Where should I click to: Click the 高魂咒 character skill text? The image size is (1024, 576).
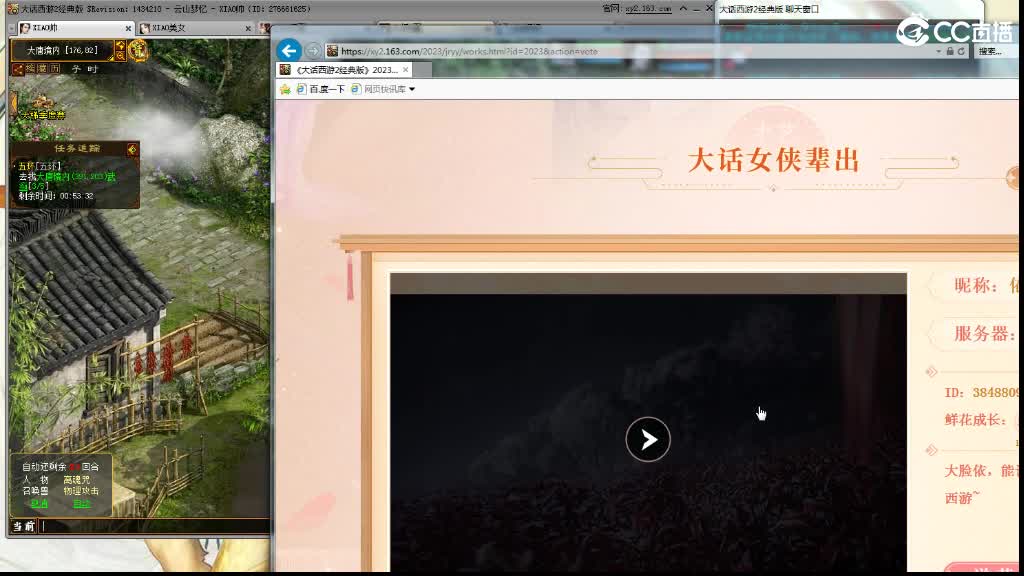click(76, 479)
